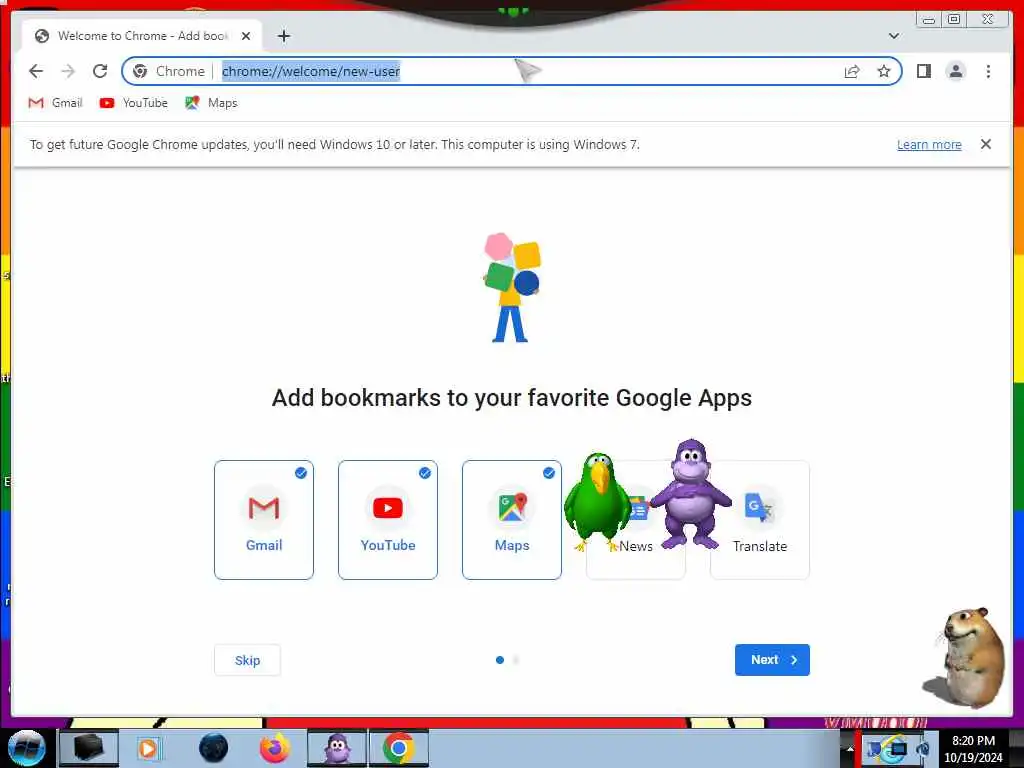Click the Next button

pyautogui.click(x=772, y=660)
